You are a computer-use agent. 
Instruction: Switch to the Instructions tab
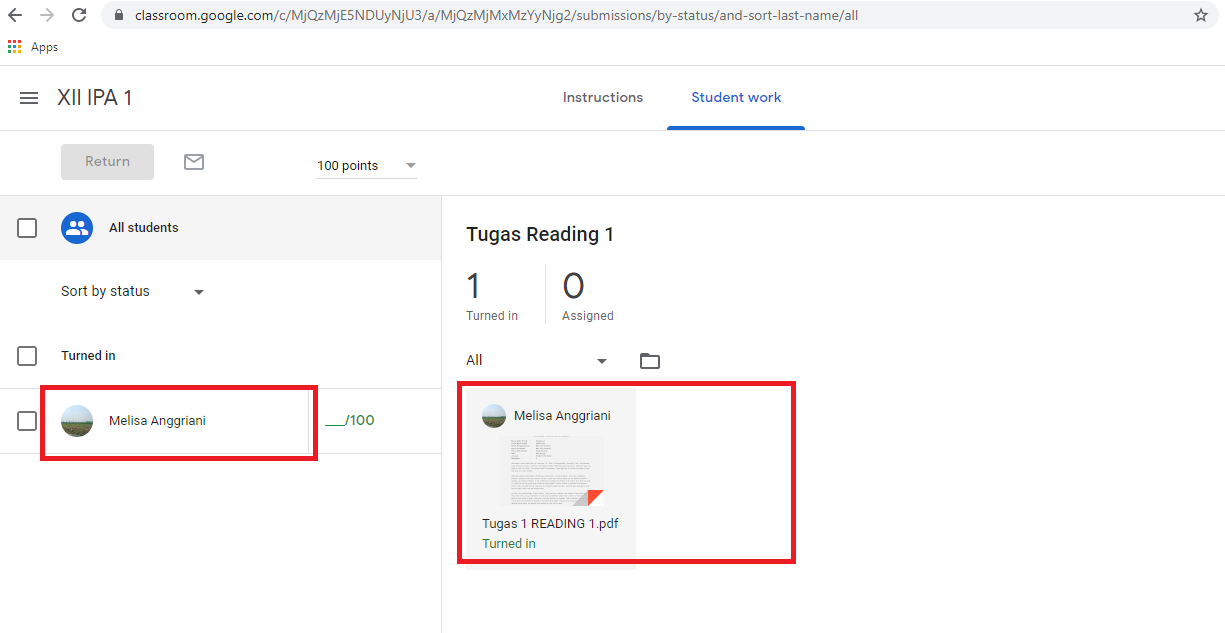point(603,98)
